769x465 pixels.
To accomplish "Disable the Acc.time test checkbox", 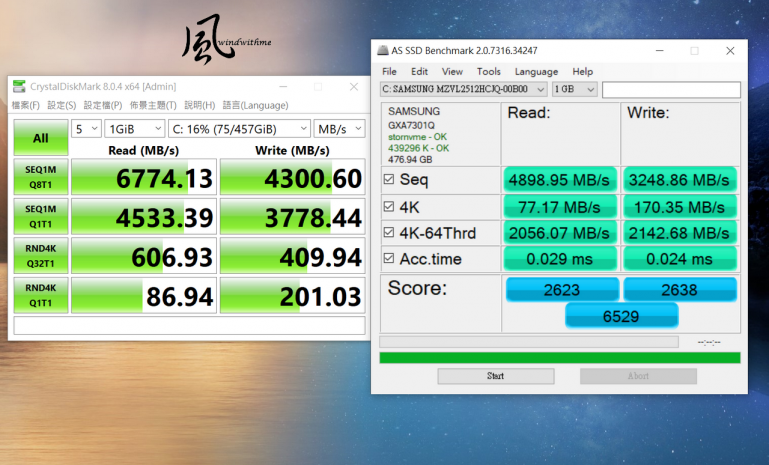I will [x=389, y=260].
